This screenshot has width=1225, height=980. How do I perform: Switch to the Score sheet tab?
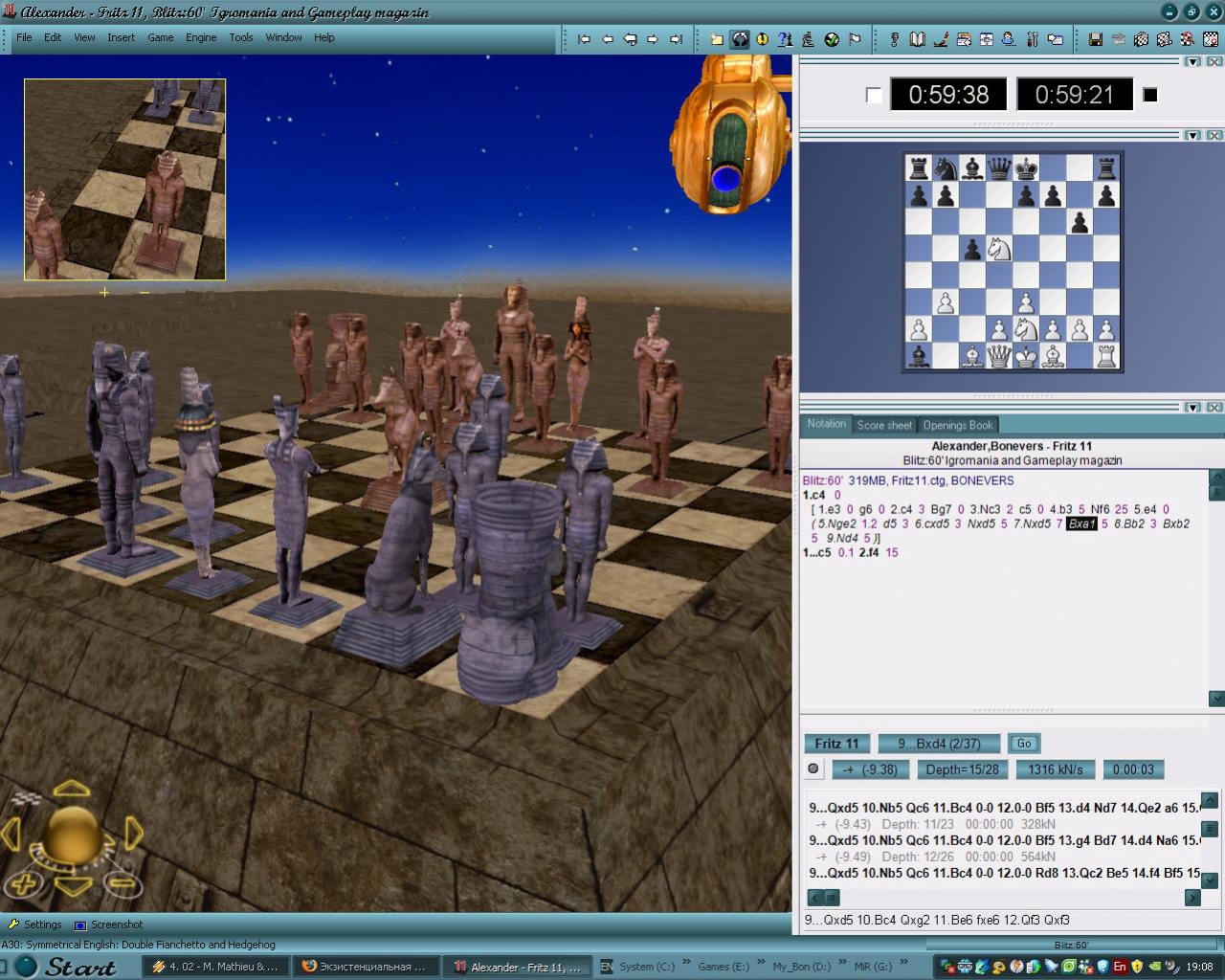pyautogui.click(x=884, y=425)
